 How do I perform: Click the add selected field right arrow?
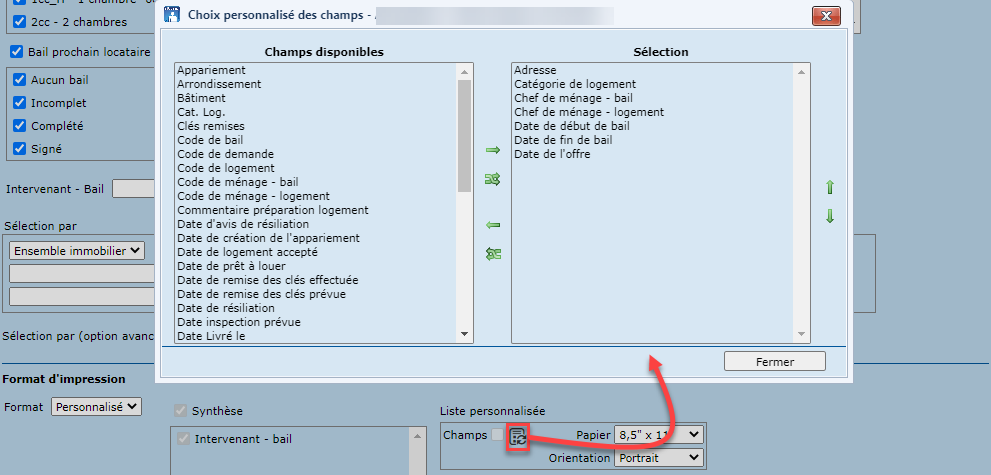492,150
